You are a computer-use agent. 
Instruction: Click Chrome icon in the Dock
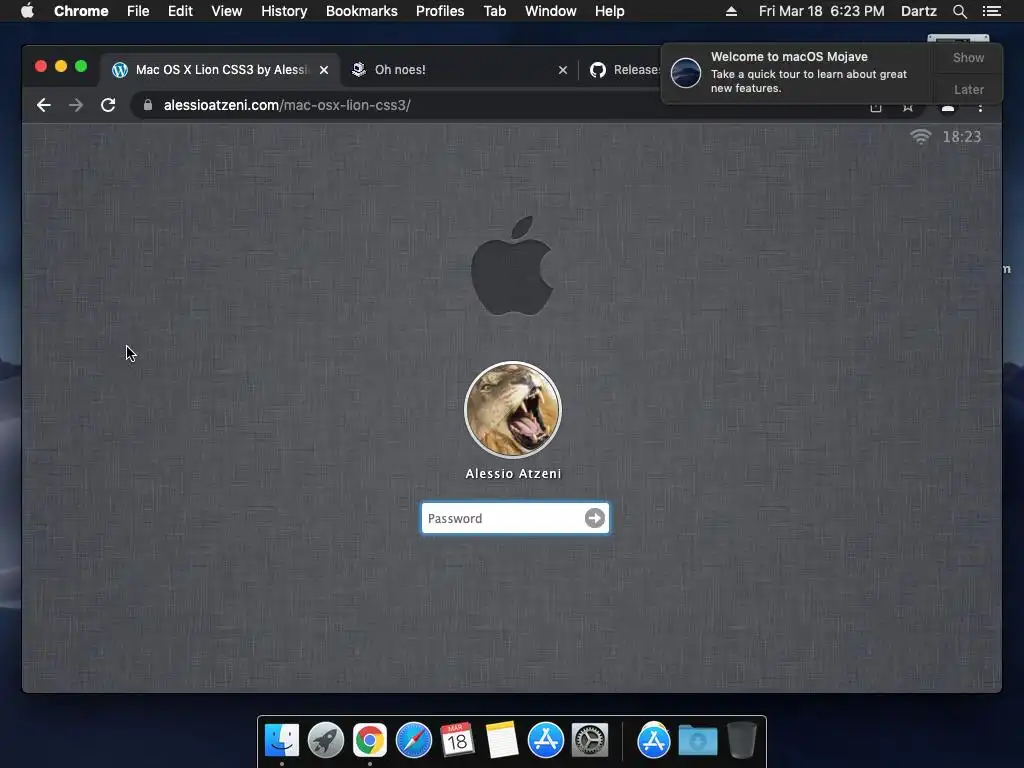click(370, 740)
